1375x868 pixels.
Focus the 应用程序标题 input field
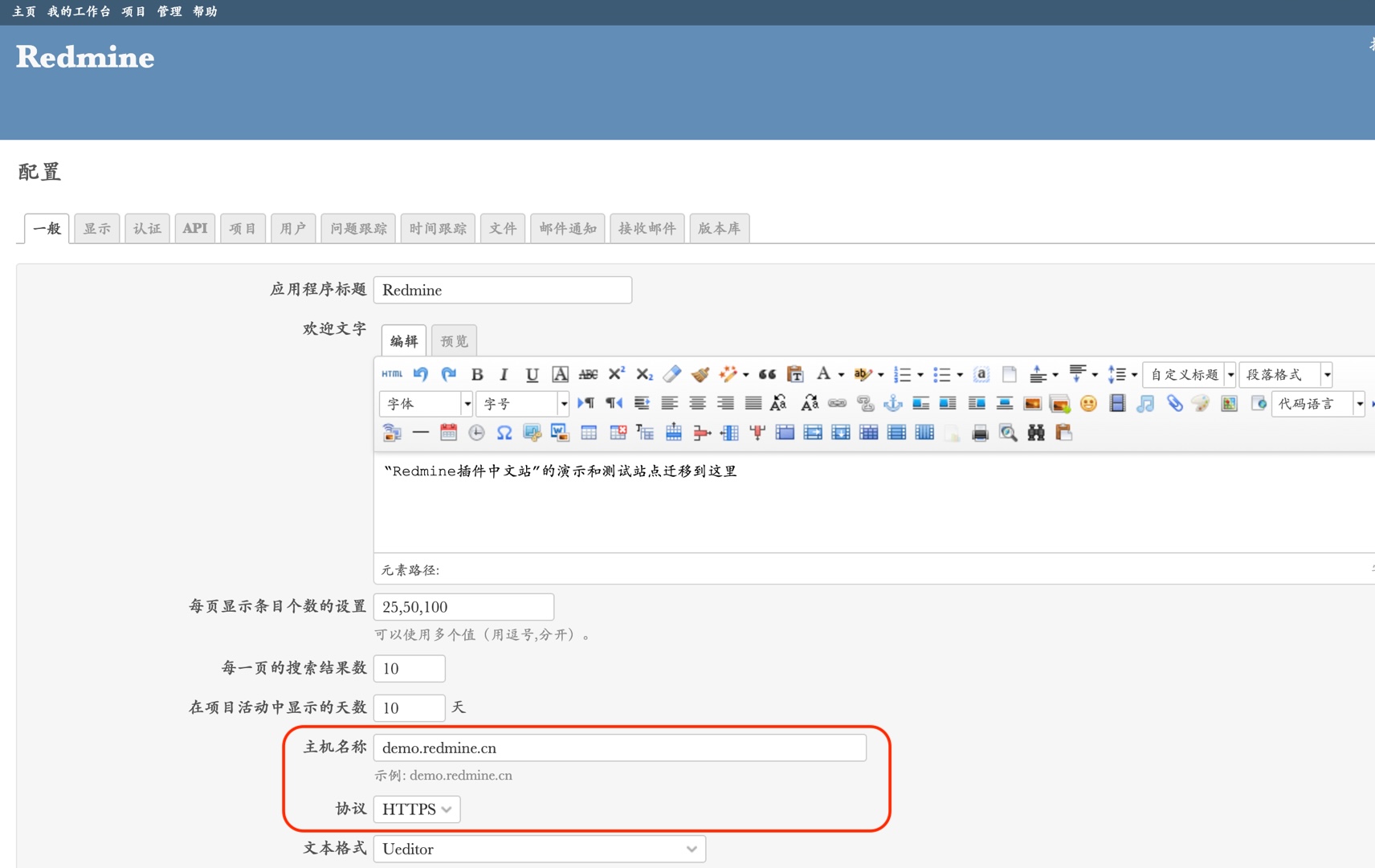pyautogui.click(x=503, y=290)
